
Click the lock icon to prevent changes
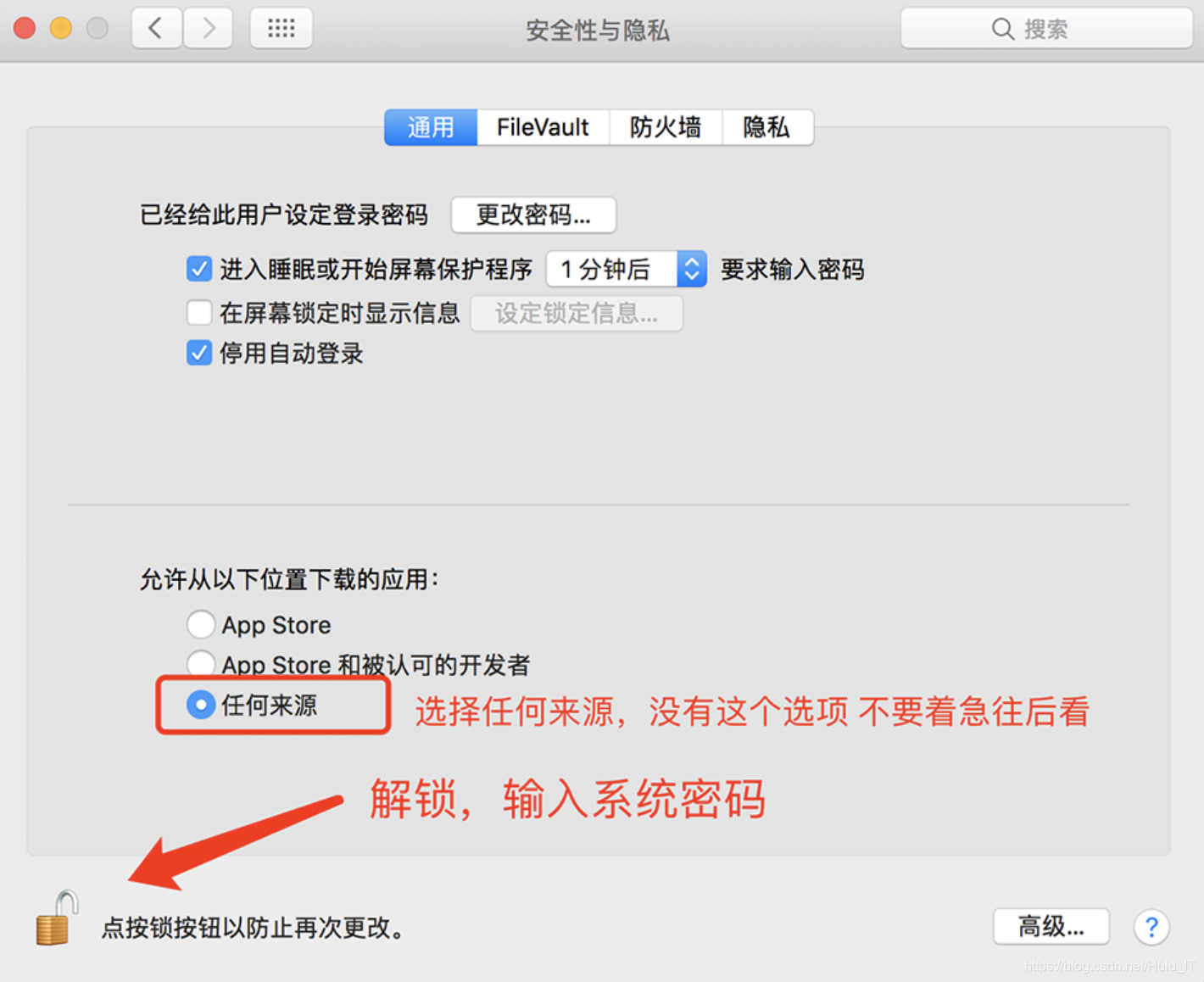tap(57, 918)
